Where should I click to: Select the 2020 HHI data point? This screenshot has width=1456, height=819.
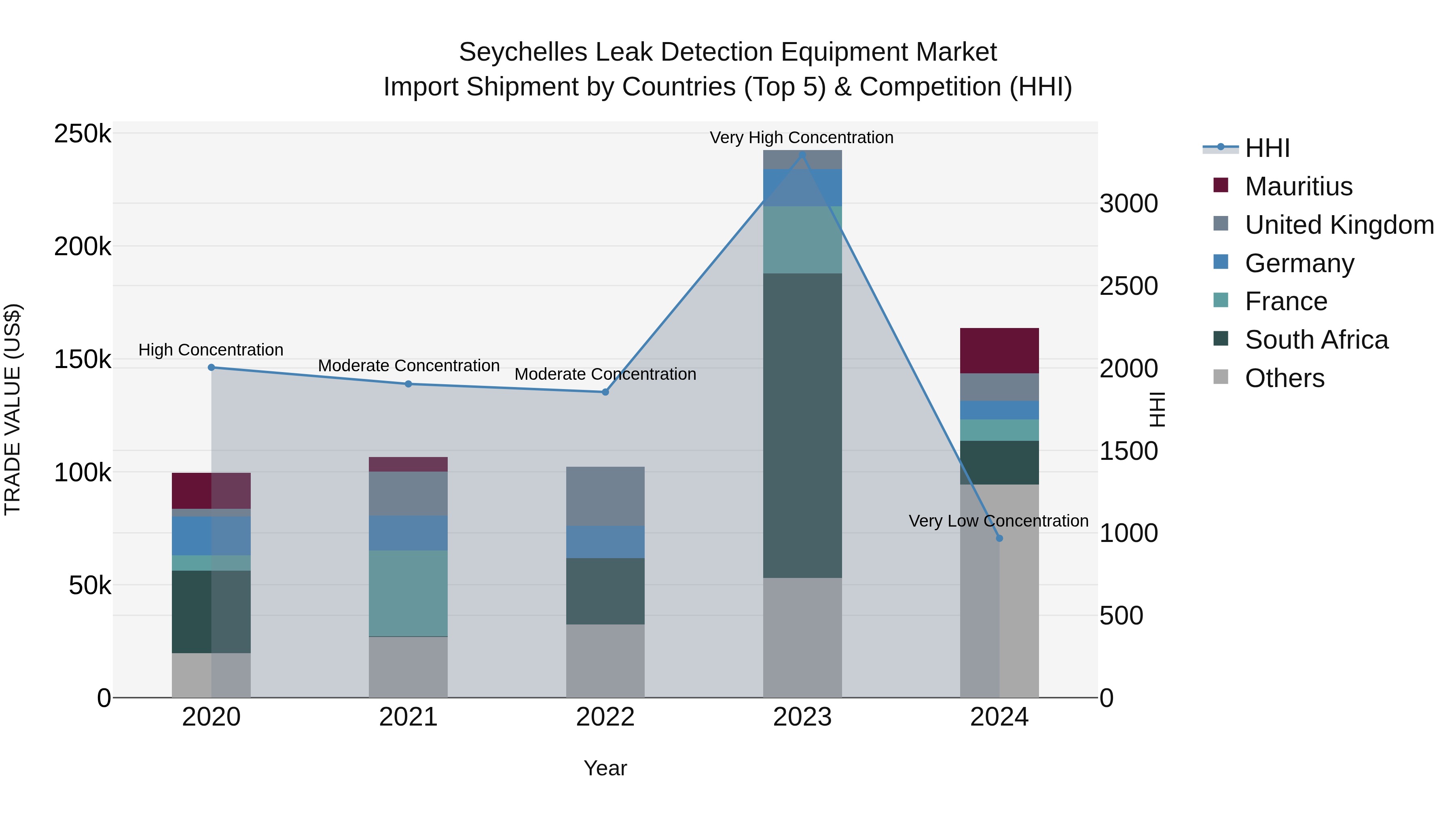[x=212, y=367]
